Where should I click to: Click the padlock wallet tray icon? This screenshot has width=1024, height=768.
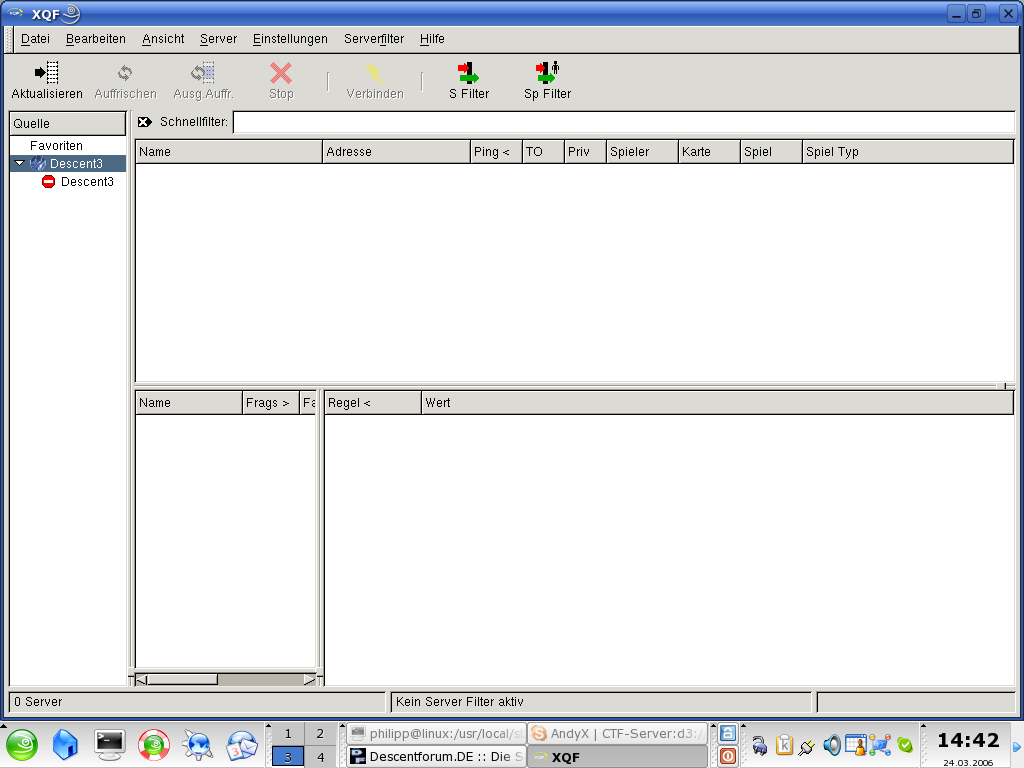[x=760, y=745]
